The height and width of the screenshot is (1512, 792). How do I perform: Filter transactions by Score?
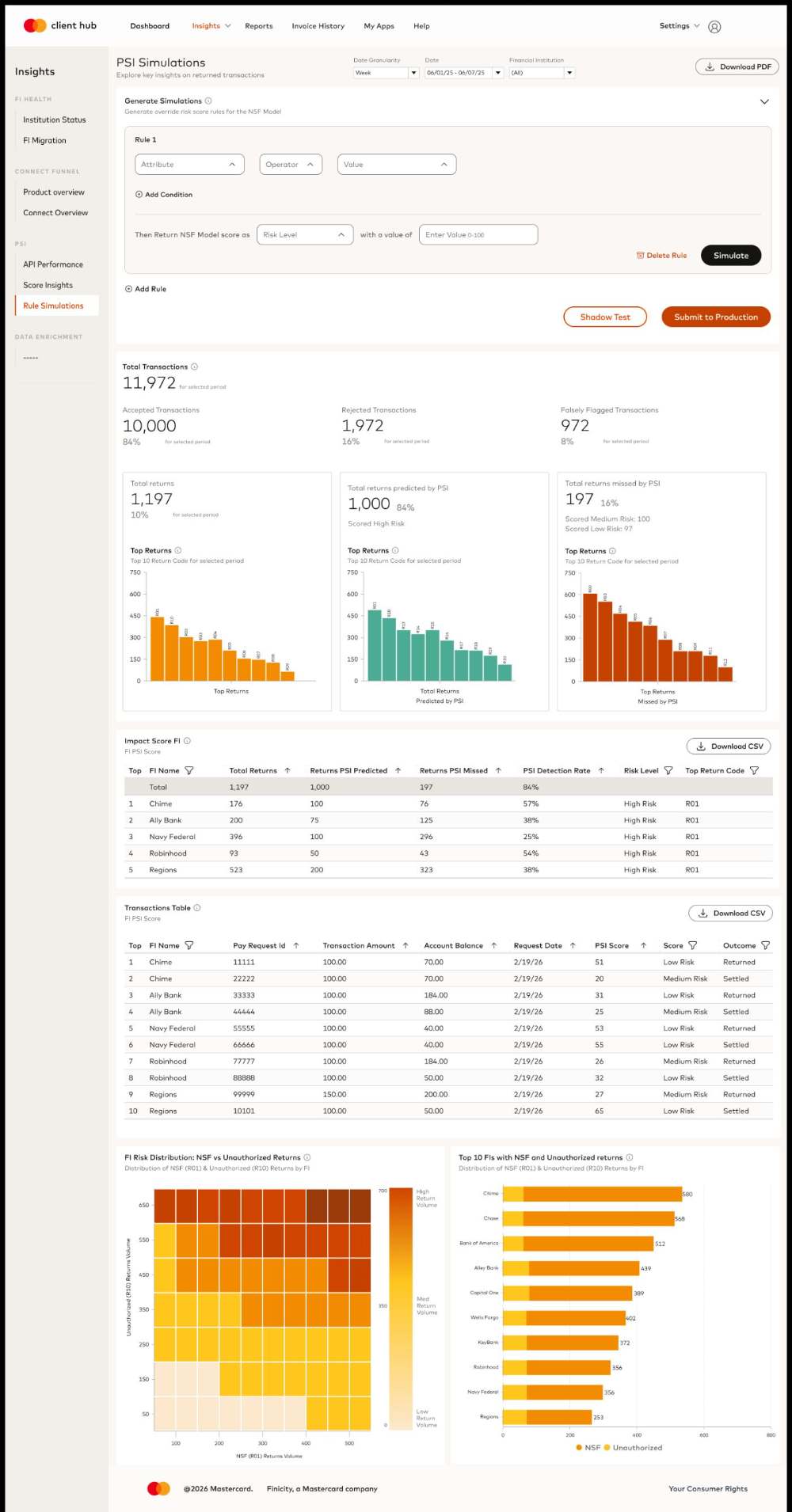point(693,945)
